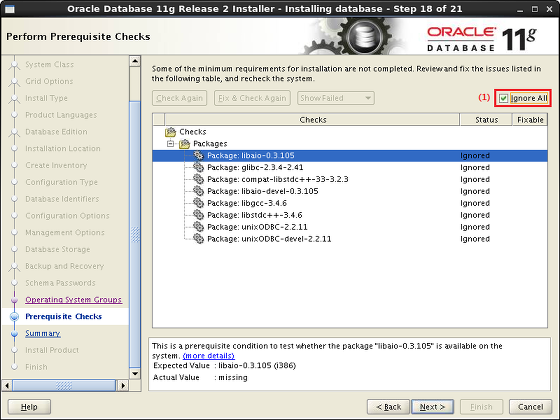
Task: Jump to the Summary step
Action: tap(42, 333)
